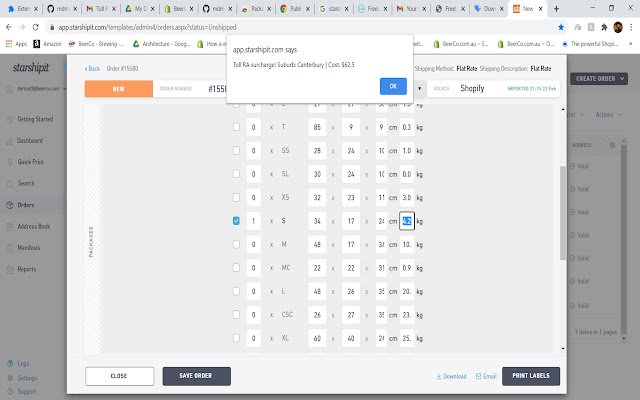This screenshot has height=400, width=640.
Task: Click the bookmark star icon
Action: (561, 27)
